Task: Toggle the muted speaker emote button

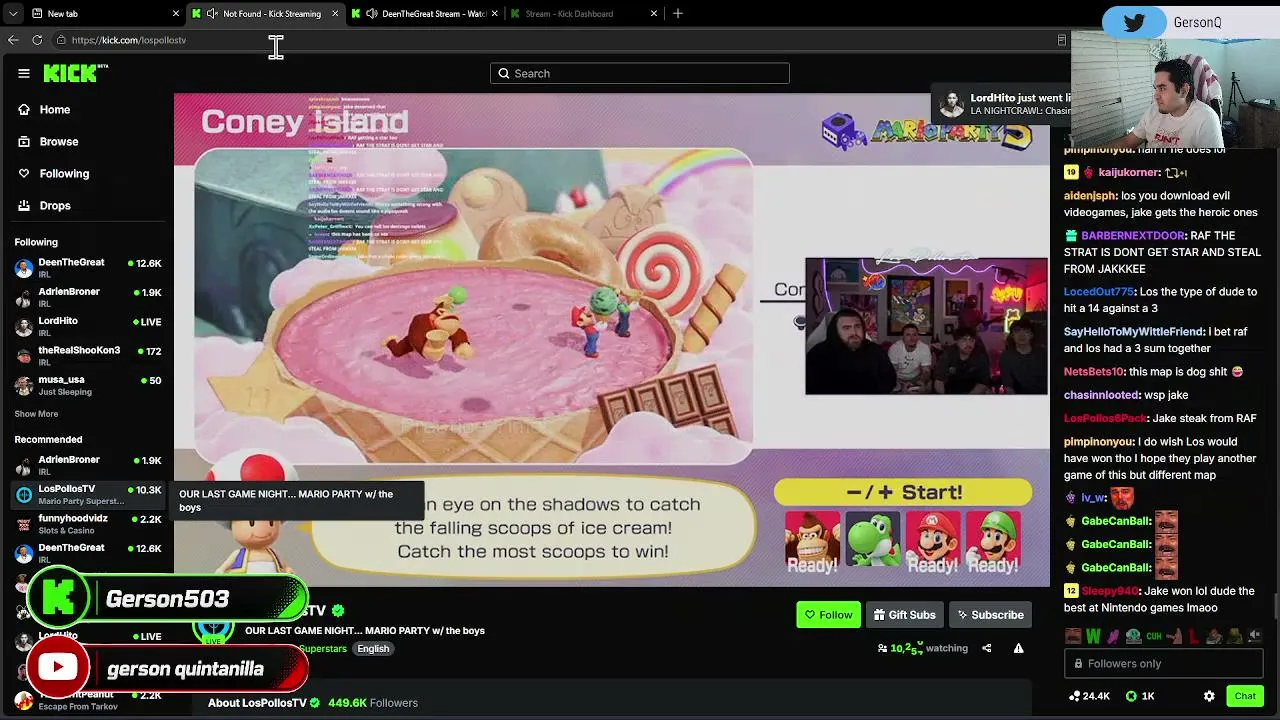Action: click(x=1254, y=636)
